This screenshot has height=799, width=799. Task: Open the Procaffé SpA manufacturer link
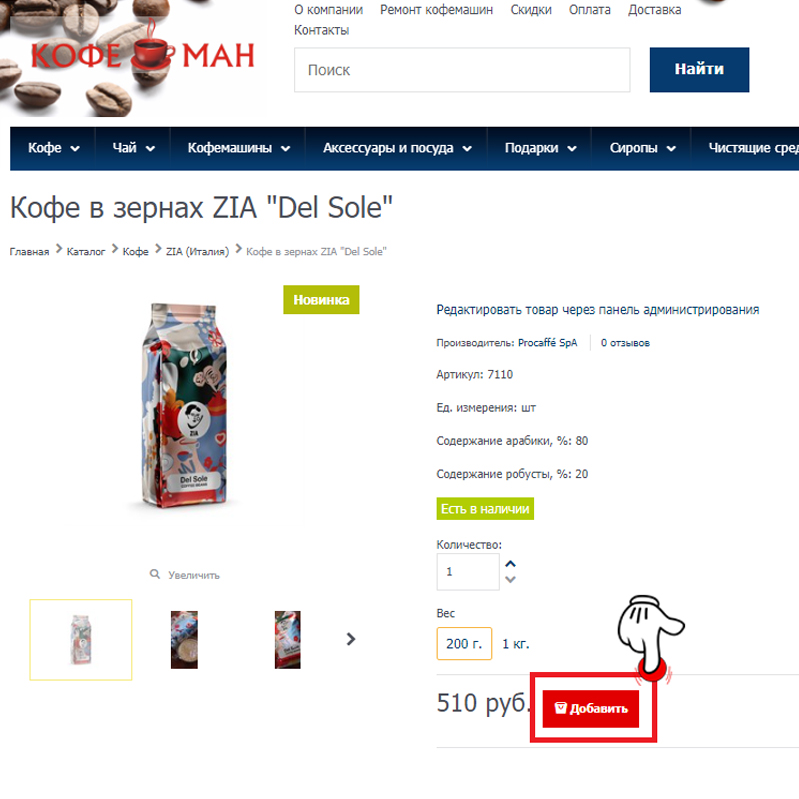[548, 343]
